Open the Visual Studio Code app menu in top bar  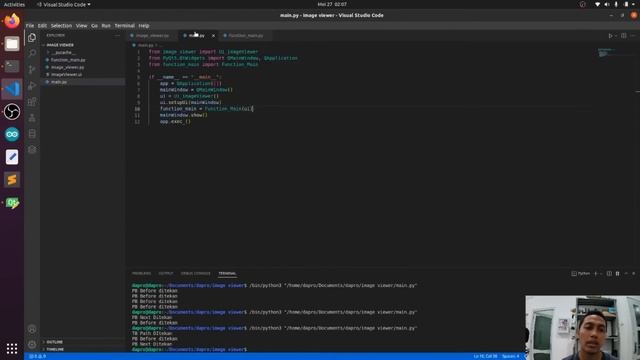click(63, 4)
